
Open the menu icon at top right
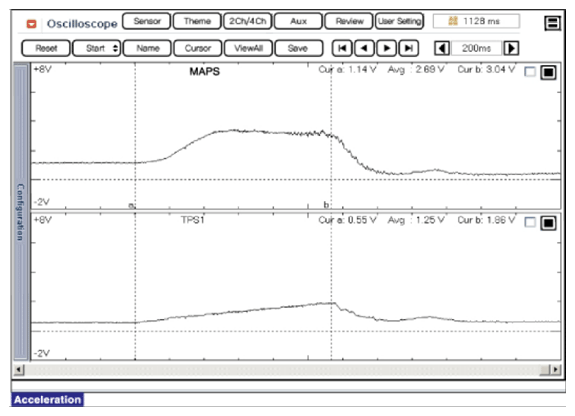tap(552, 23)
